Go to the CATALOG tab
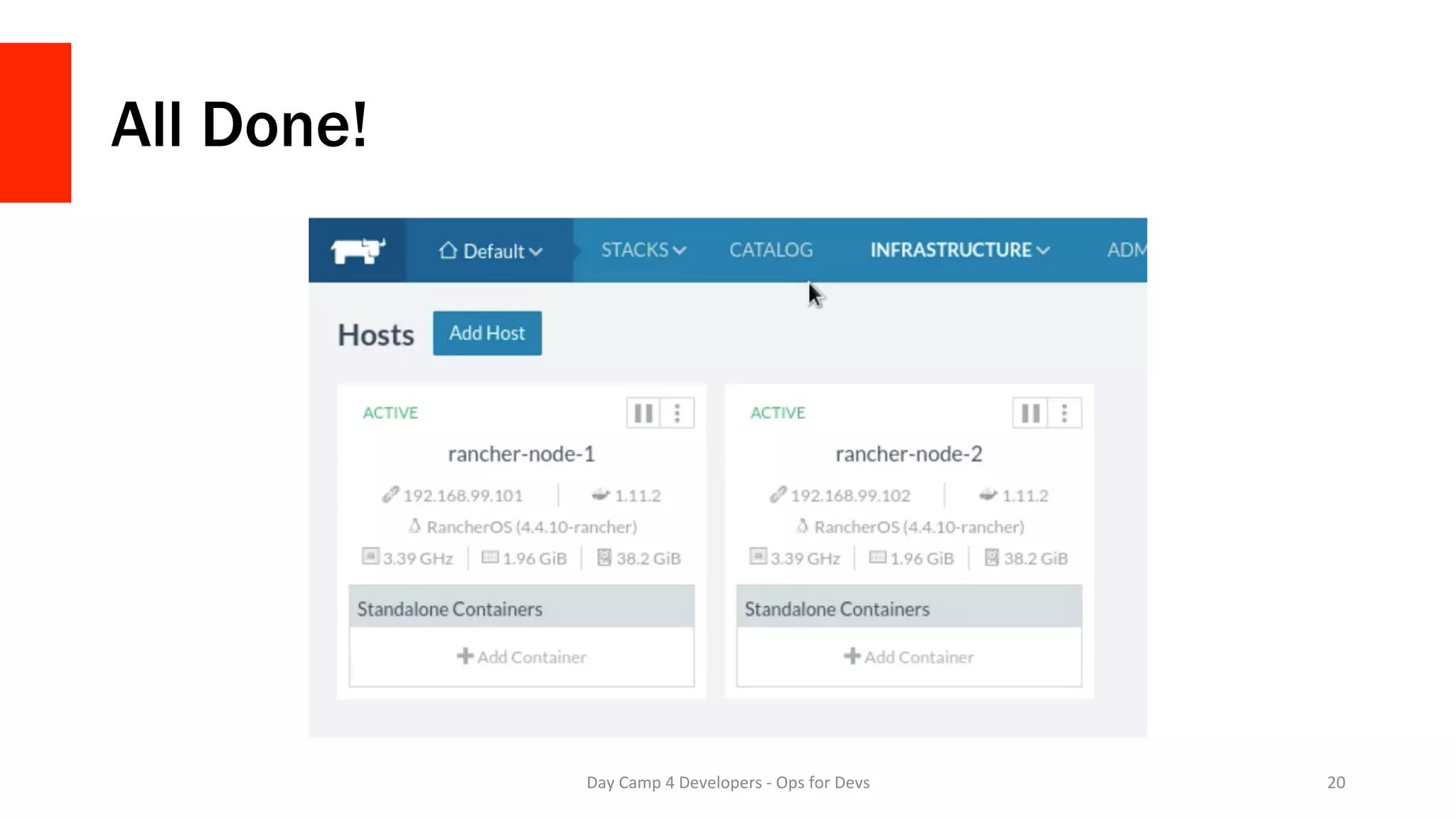Image resolution: width=1456 pixels, height=819 pixels. pyautogui.click(x=771, y=250)
